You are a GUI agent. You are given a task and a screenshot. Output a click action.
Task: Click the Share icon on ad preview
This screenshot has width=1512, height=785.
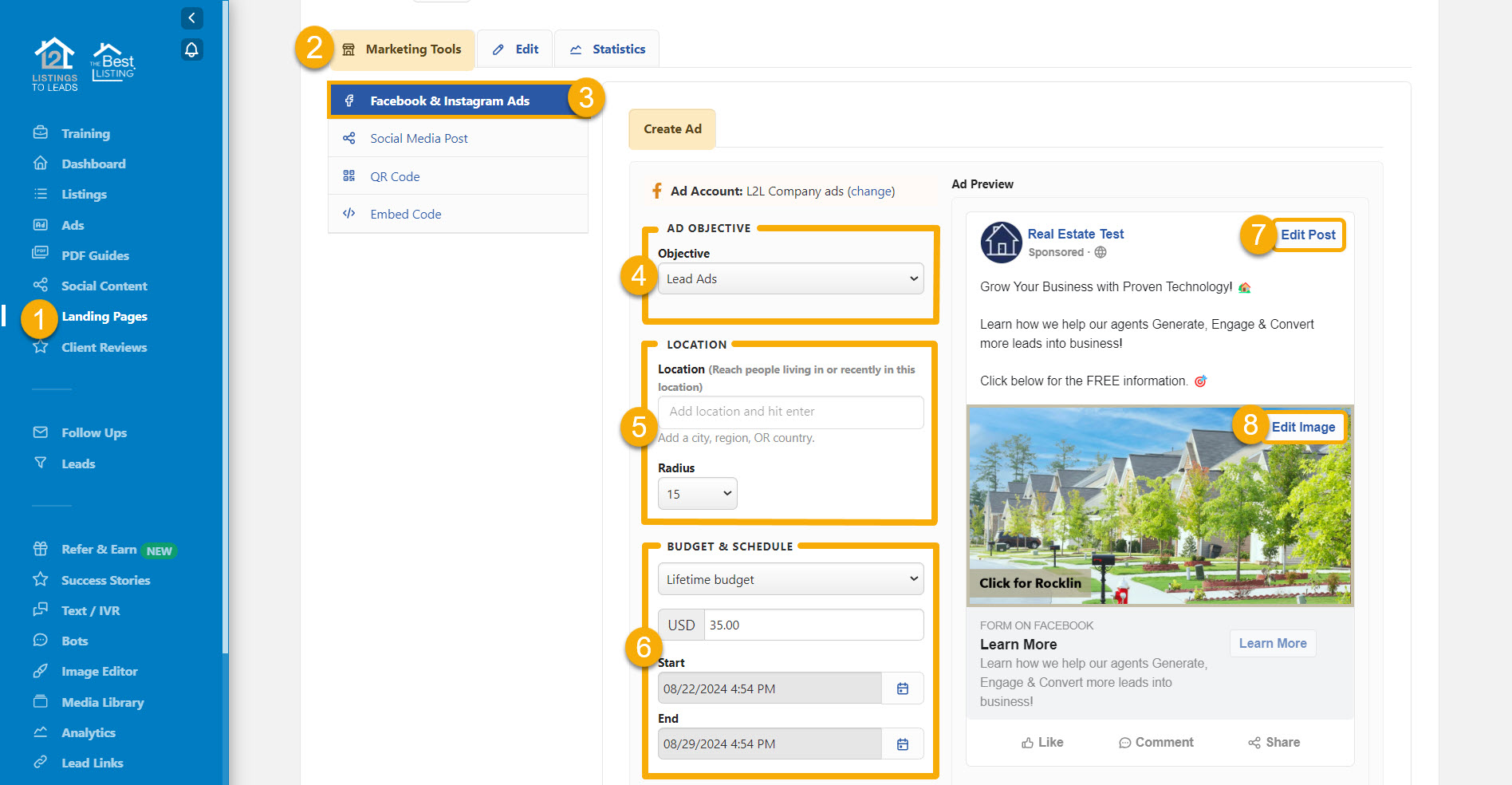1274,742
